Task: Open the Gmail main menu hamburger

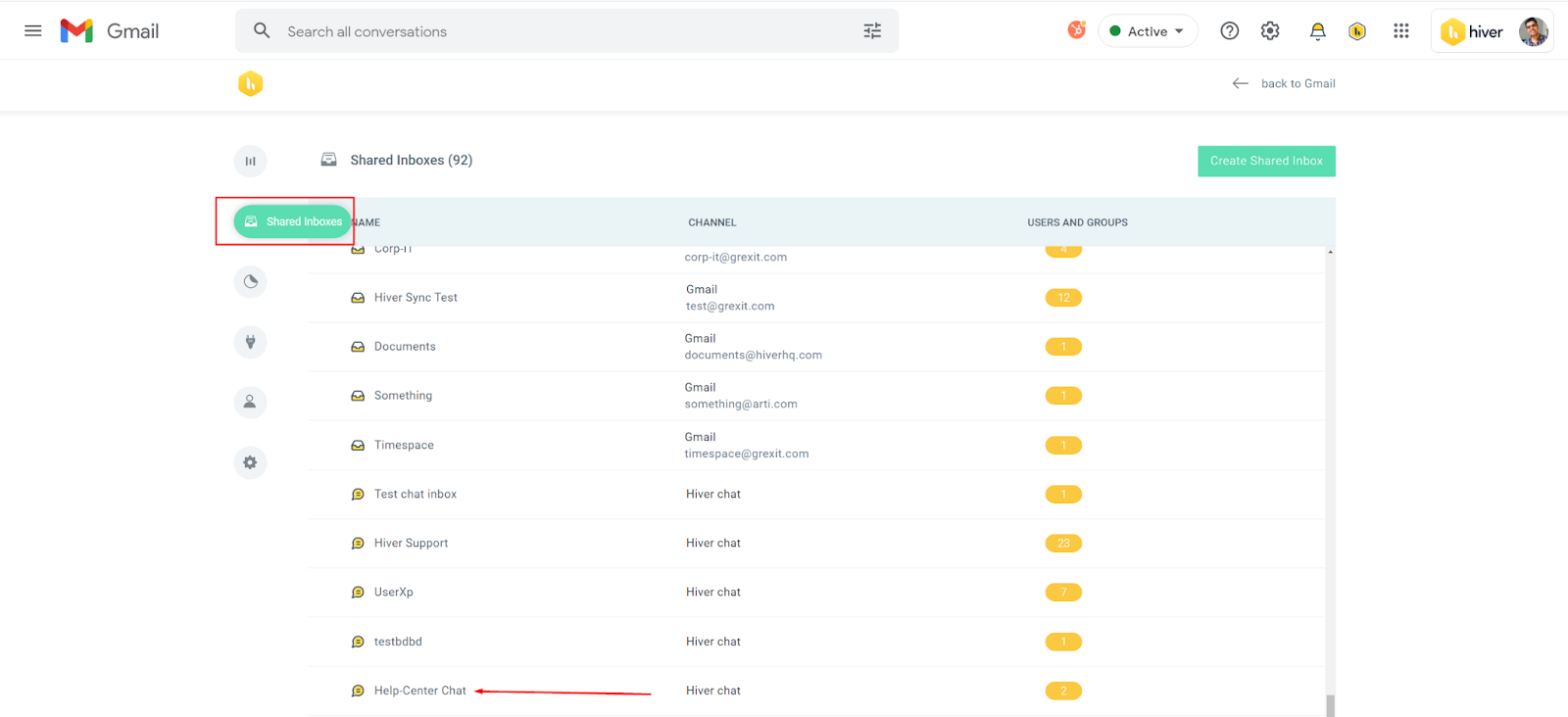Action: [x=32, y=30]
